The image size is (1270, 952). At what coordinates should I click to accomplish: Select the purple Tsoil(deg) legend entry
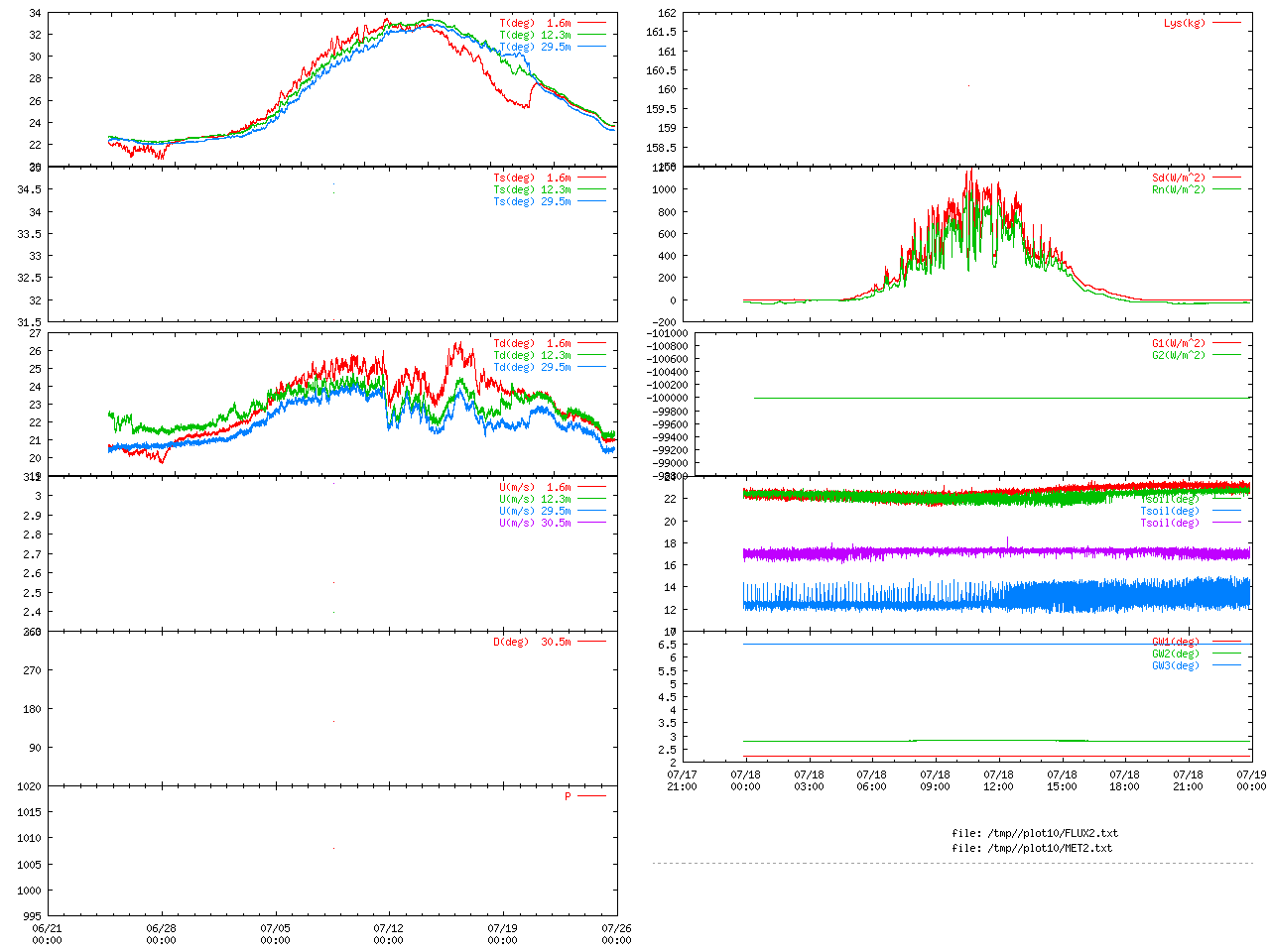[x=1169, y=523]
